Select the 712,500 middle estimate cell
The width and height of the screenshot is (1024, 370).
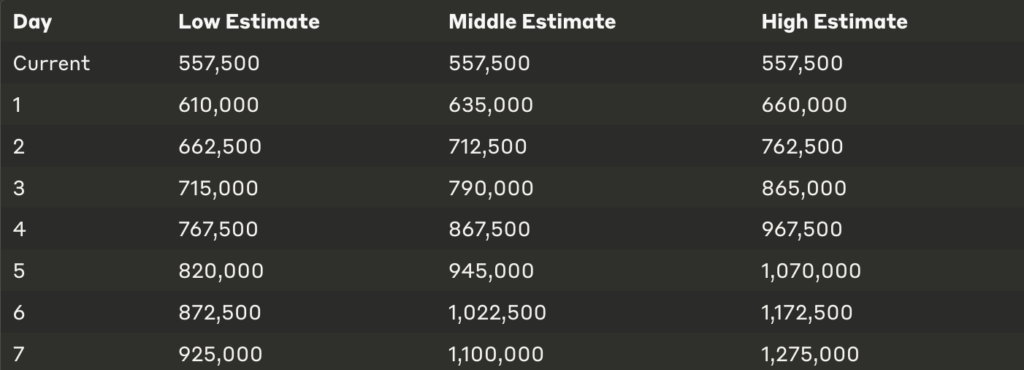pos(487,146)
